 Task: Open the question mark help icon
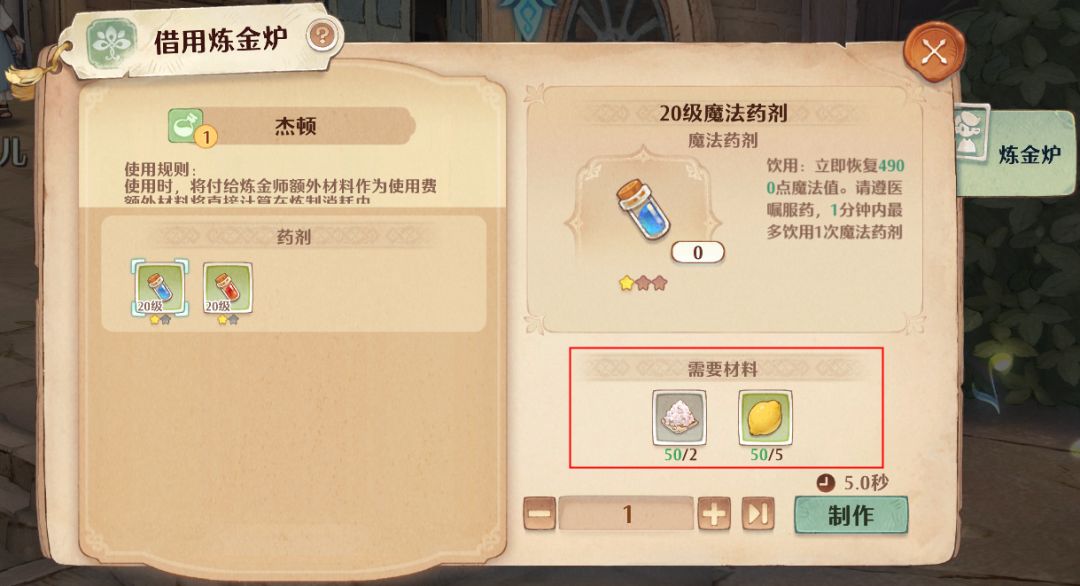point(322,35)
